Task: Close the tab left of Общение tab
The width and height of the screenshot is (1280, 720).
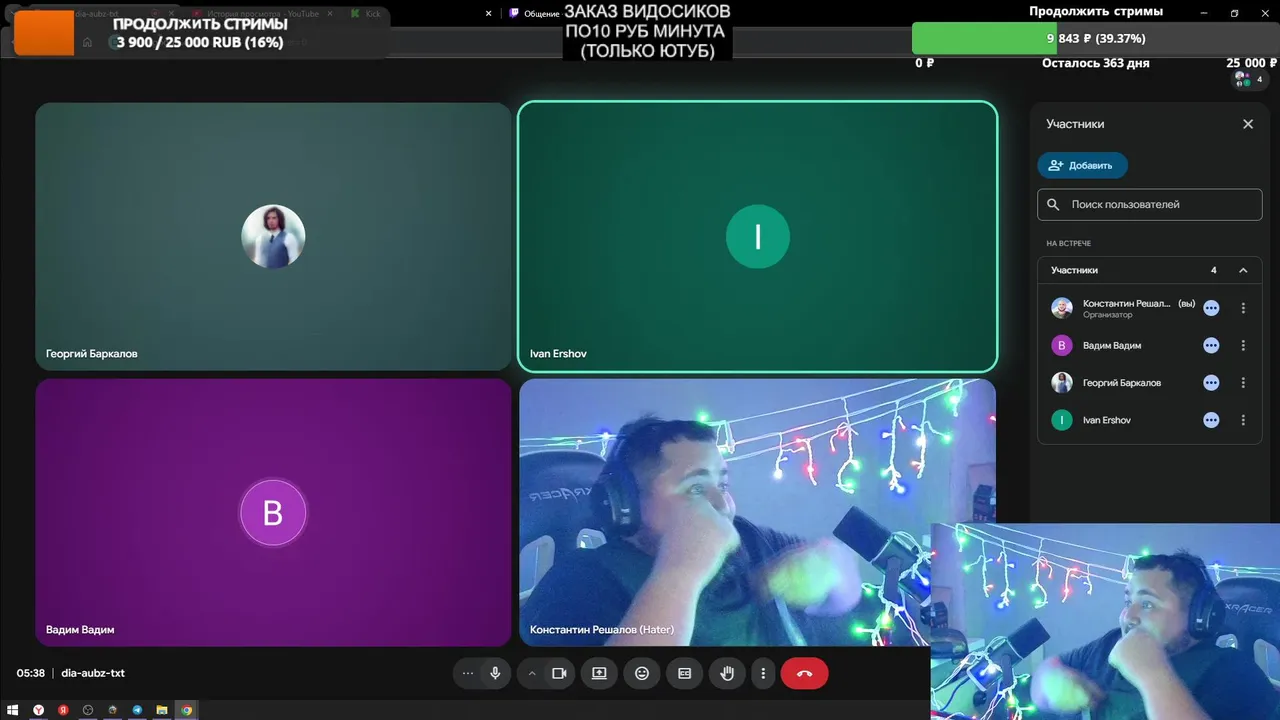Action: 488,14
